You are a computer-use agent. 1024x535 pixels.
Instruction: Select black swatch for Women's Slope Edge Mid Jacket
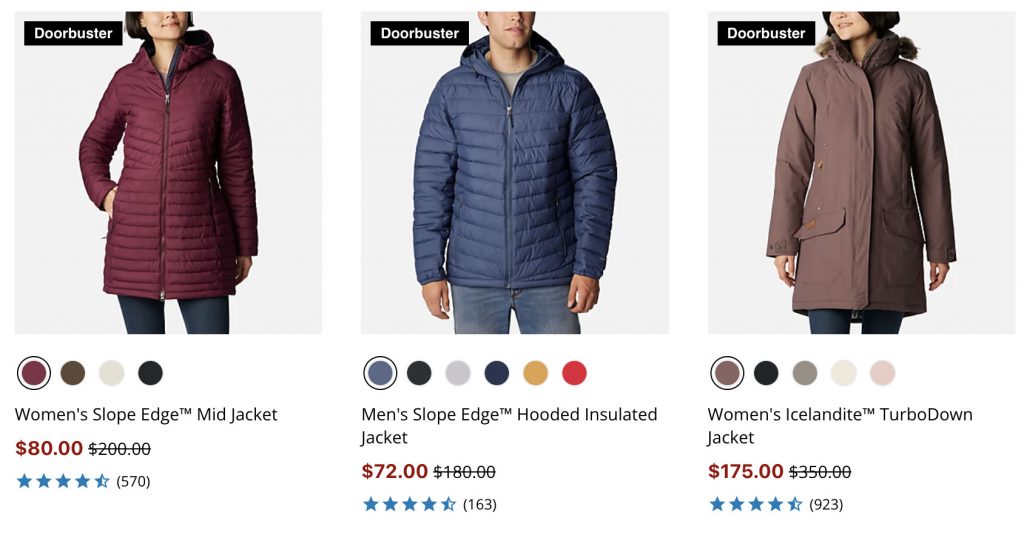[150, 373]
